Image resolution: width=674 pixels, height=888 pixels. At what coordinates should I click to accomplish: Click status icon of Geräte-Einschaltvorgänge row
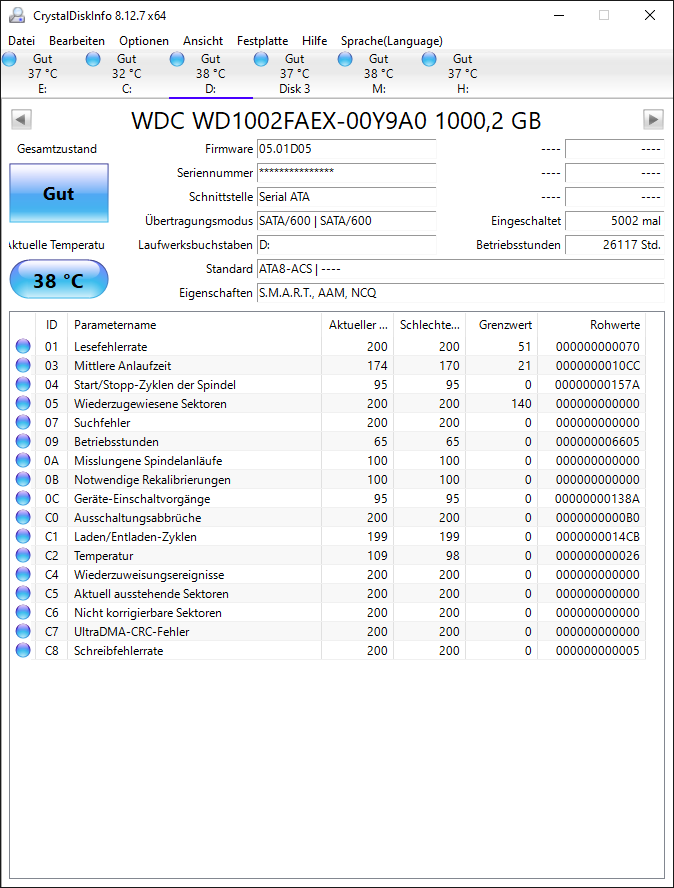23,498
